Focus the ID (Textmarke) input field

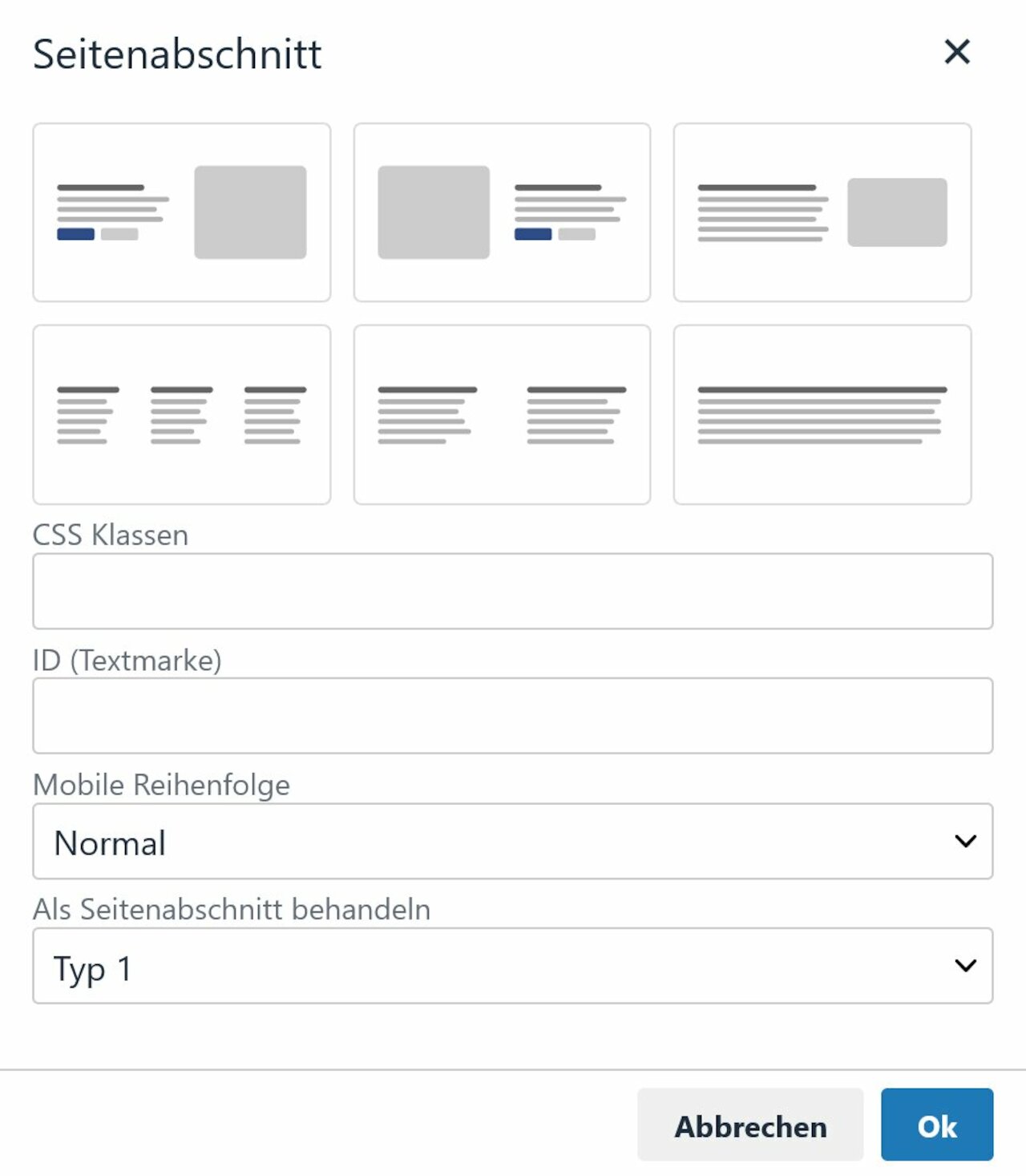(x=513, y=715)
